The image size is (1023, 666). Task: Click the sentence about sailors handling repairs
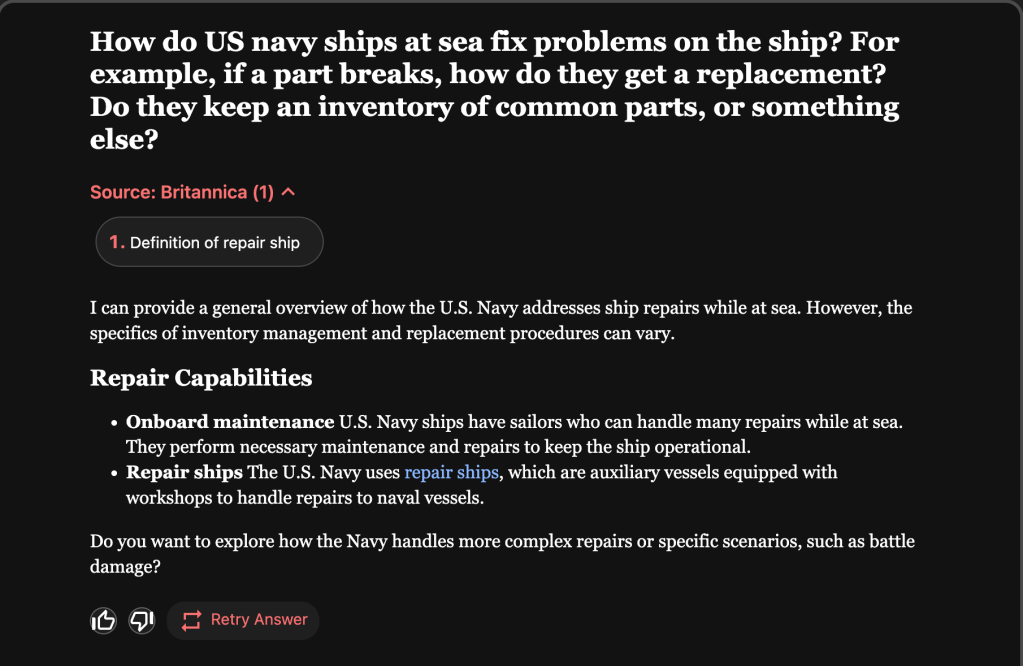[620, 422]
